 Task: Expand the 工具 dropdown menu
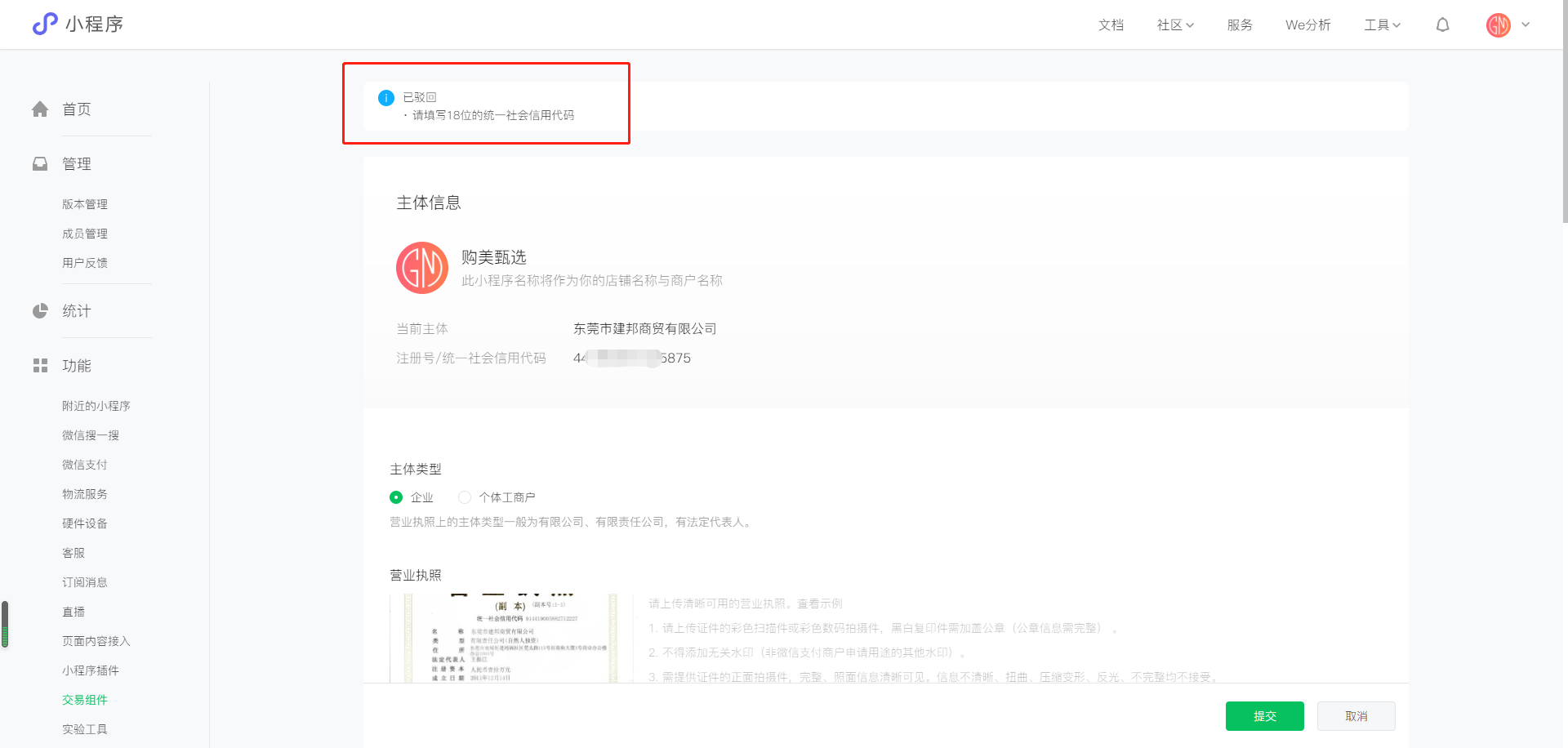(1382, 25)
